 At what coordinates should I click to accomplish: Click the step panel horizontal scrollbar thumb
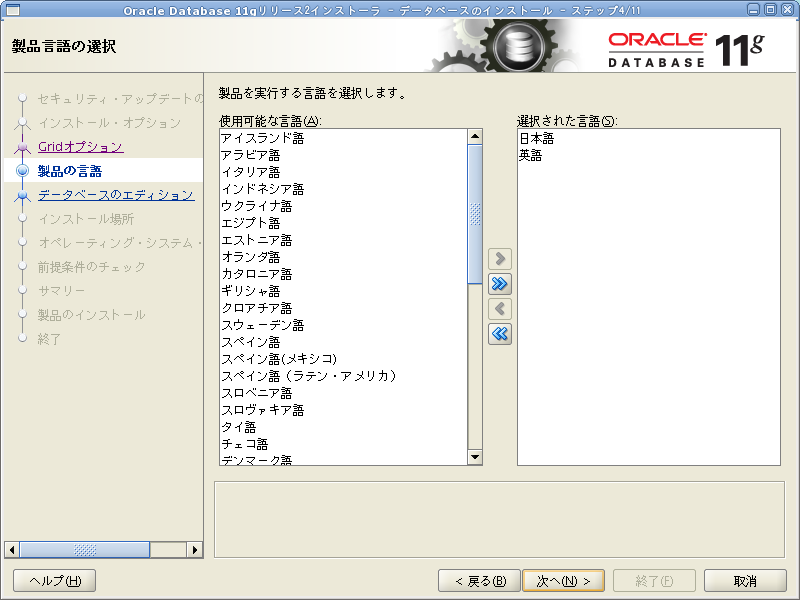pyautogui.click(x=85, y=549)
